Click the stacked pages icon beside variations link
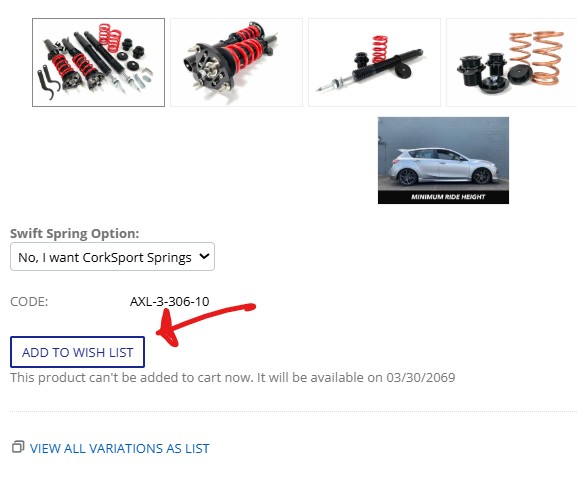This screenshot has width=577, height=488. 18,447
